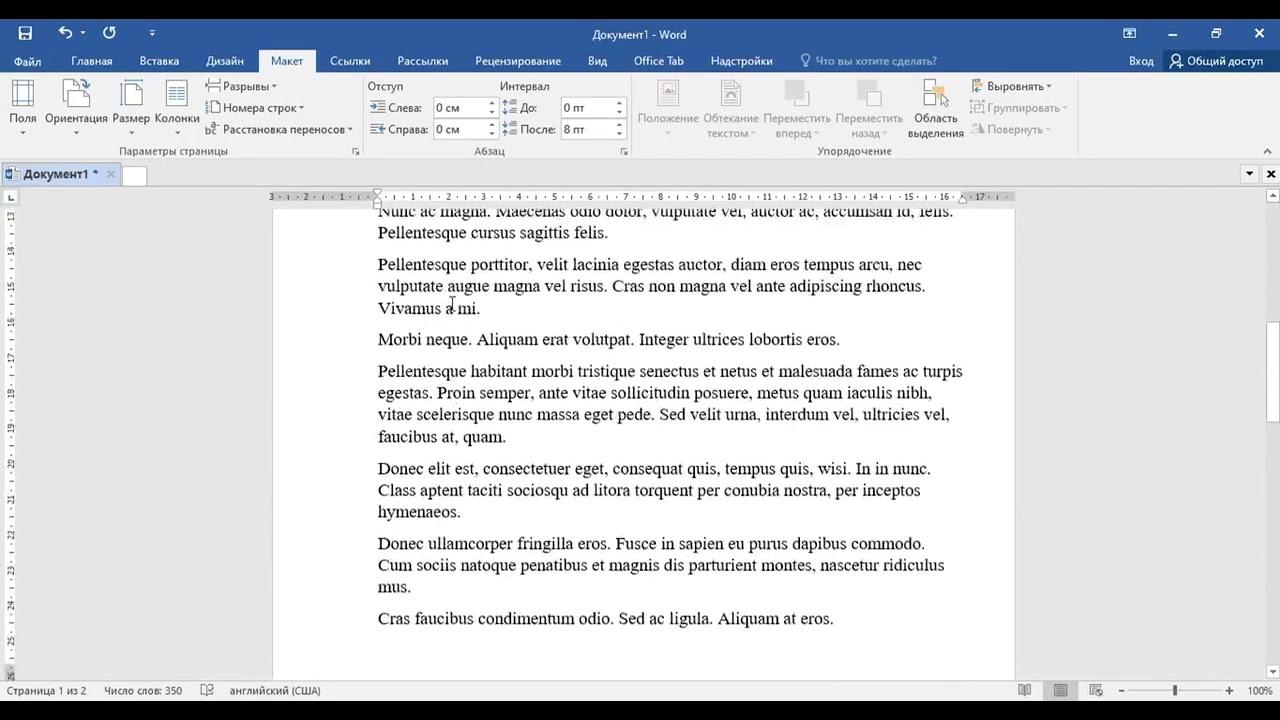Open the Файл menu
The width and height of the screenshot is (1280, 720).
[27, 61]
